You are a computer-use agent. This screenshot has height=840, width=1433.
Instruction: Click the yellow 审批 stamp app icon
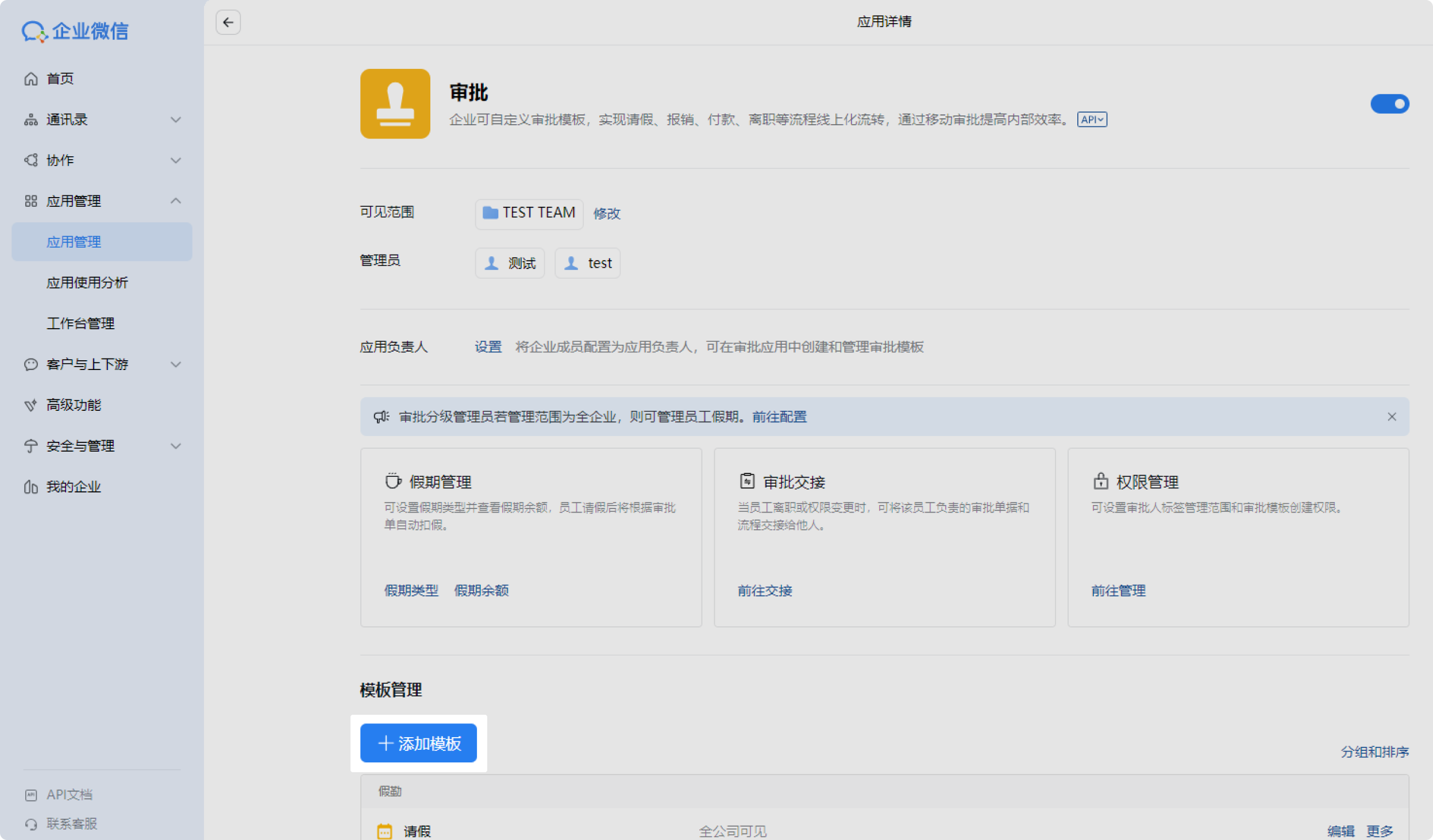coord(395,103)
